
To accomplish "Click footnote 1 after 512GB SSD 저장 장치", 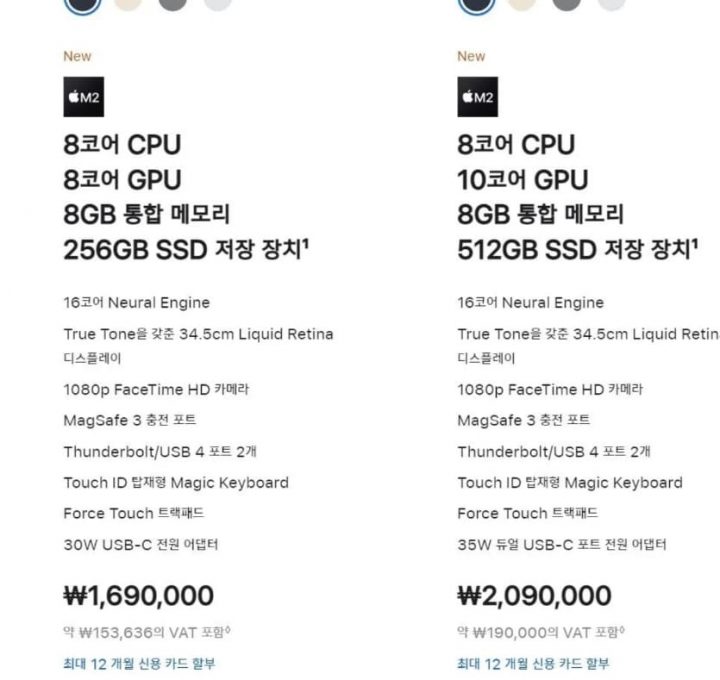I will pyautogui.click(x=695, y=244).
